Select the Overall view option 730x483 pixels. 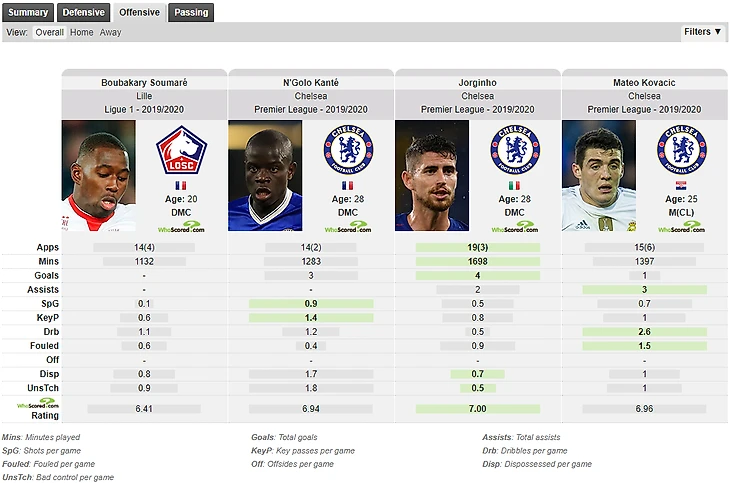pos(49,32)
